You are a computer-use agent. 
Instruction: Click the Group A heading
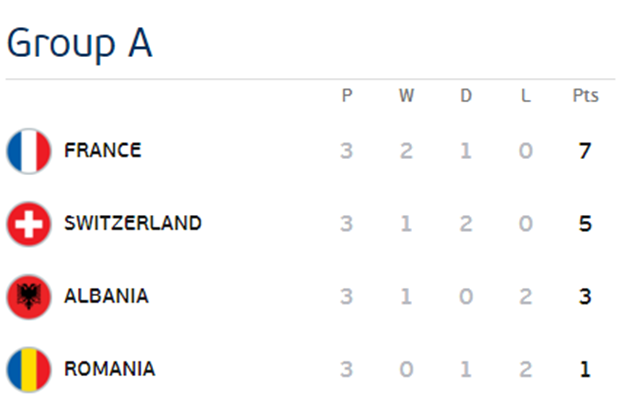pos(79,43)
